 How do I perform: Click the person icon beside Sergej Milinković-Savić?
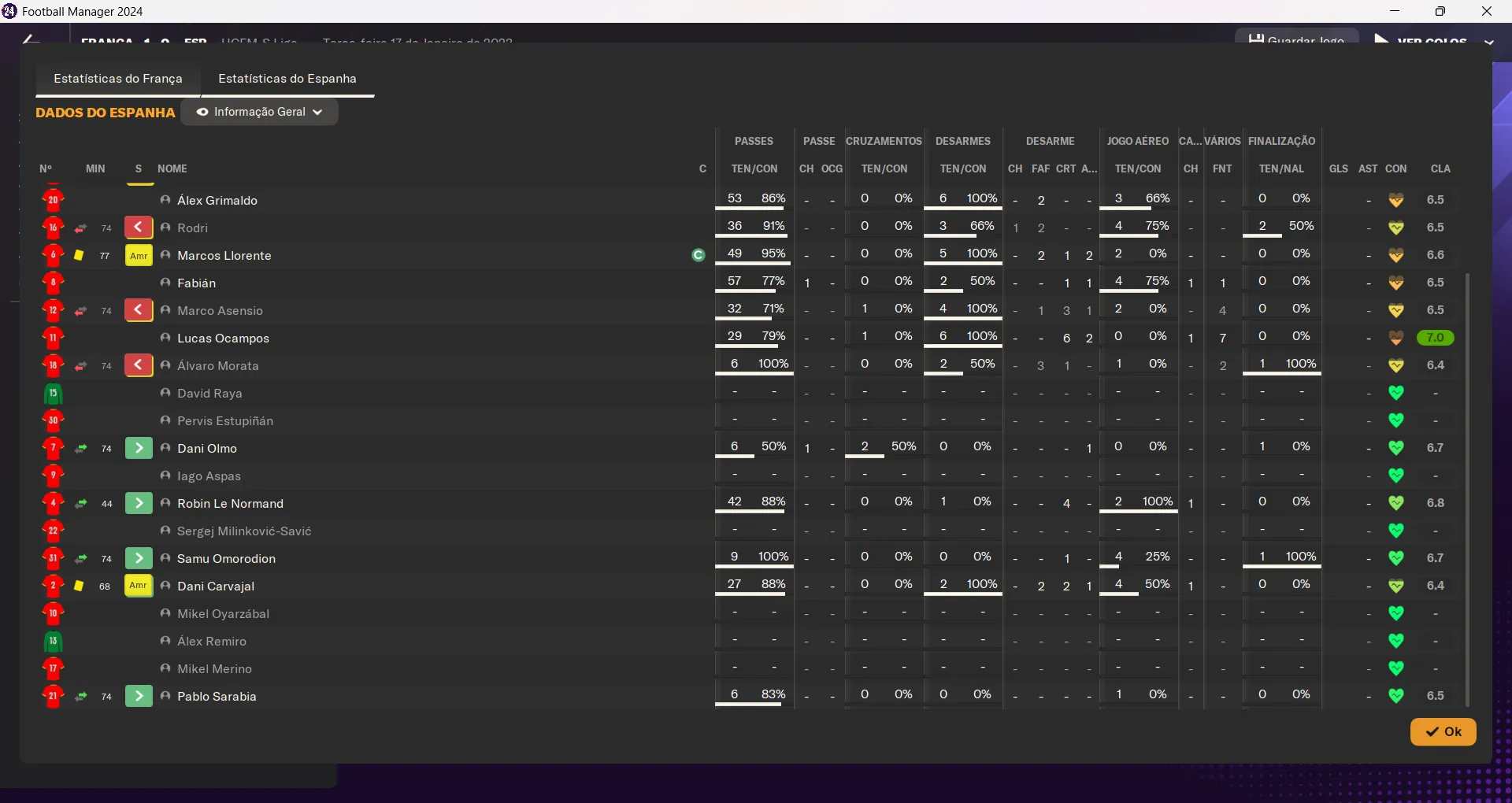[165, 531]
